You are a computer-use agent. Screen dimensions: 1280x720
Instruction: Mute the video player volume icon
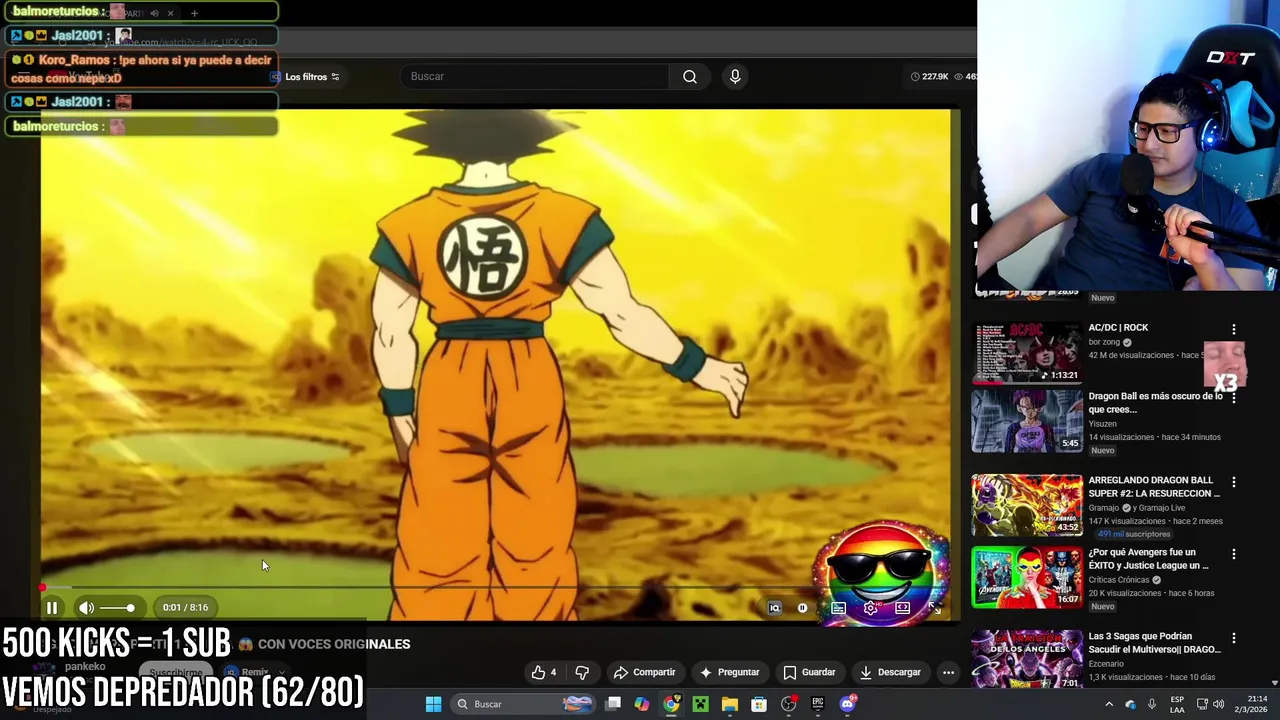coord(87,607)
